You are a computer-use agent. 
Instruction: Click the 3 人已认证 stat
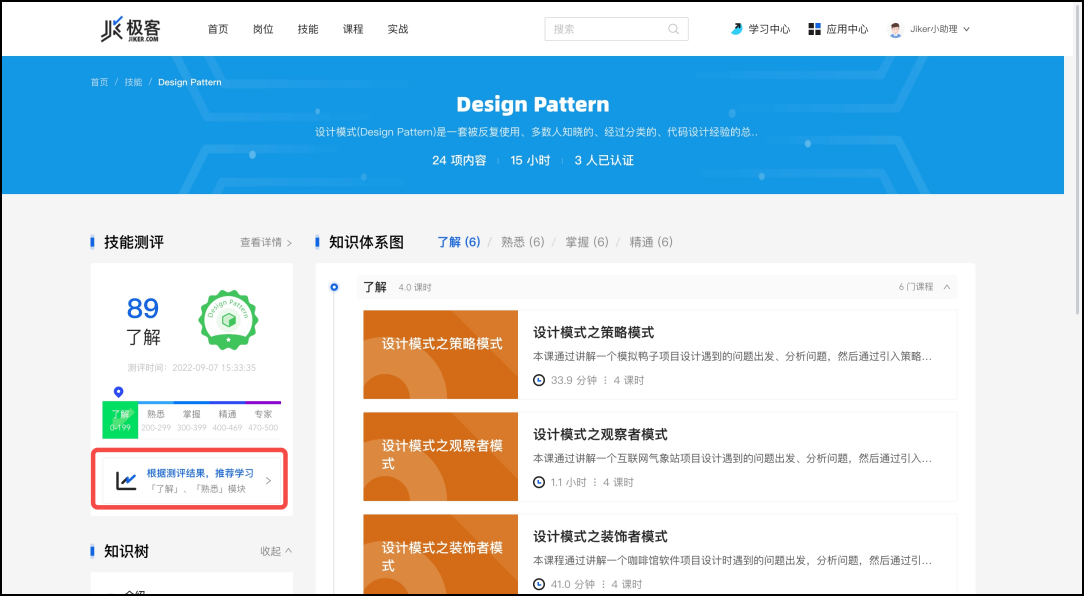pyautogui.click(x=604, y=160)
